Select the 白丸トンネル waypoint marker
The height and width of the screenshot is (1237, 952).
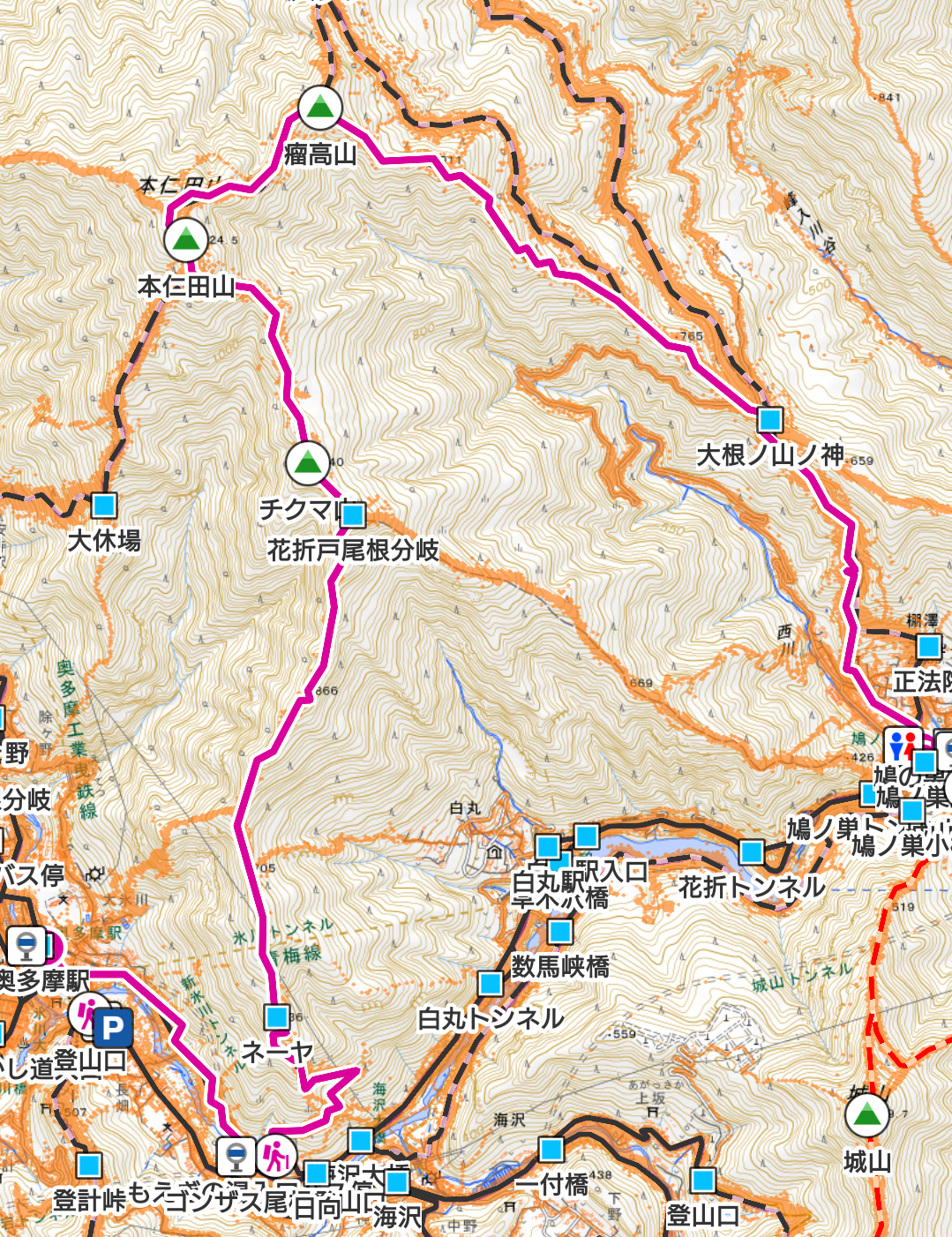coord(491,983)
